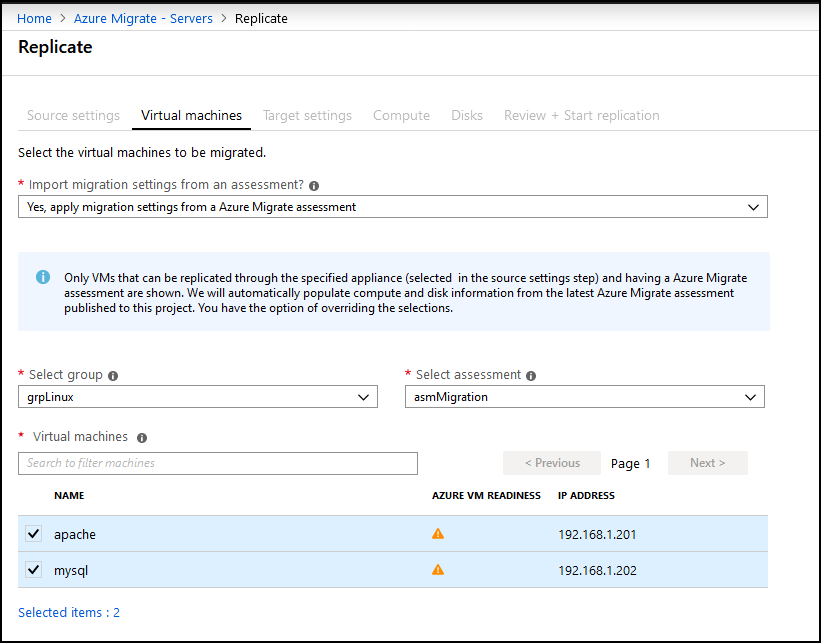Click info icon next to Select group

click(x=113, y=376)
